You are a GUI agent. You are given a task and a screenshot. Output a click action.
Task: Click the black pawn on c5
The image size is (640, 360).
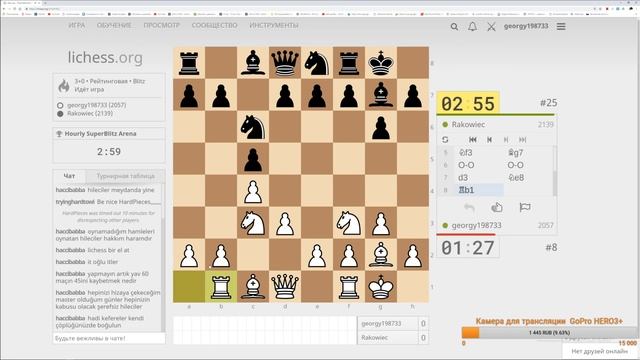pos(253,159)
